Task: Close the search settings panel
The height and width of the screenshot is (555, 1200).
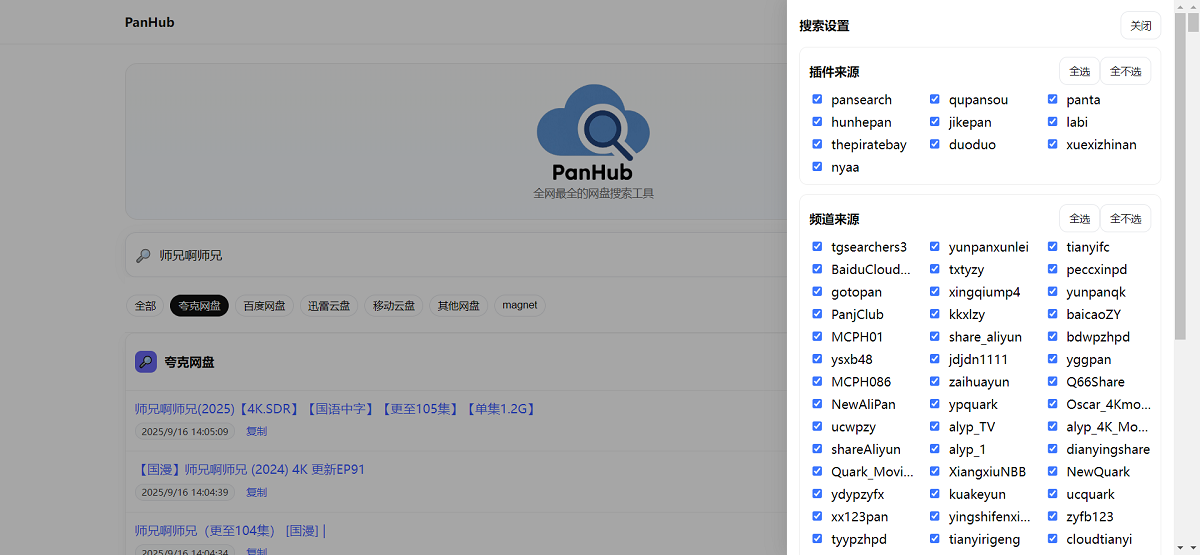Action: (1140, 26)
